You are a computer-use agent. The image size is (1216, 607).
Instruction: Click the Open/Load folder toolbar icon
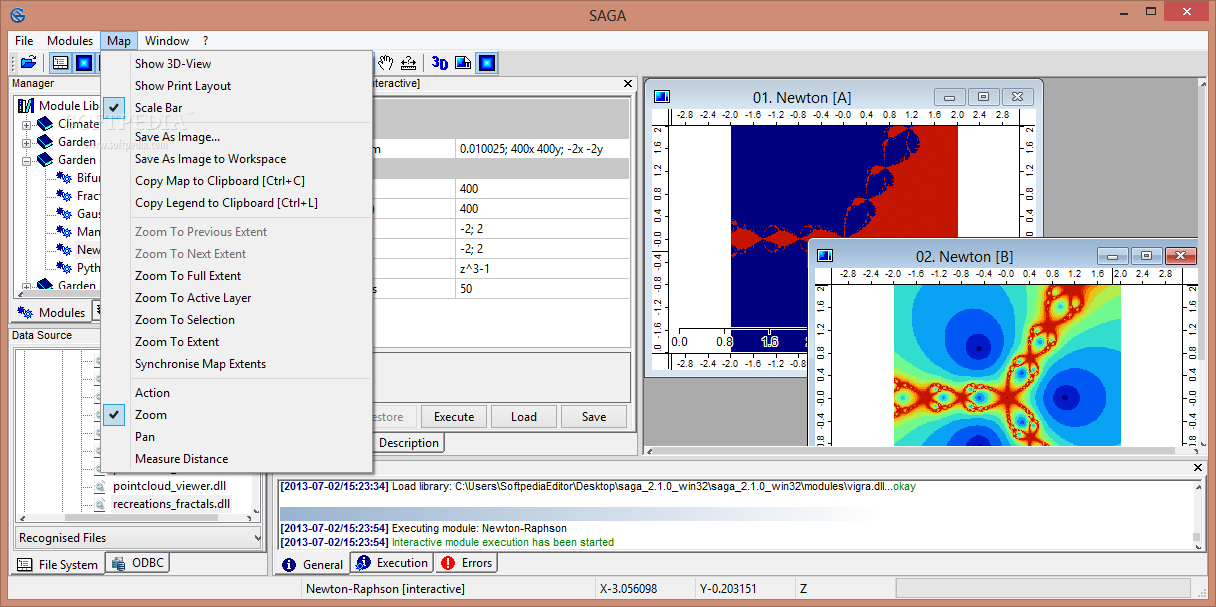coord(28,63)
